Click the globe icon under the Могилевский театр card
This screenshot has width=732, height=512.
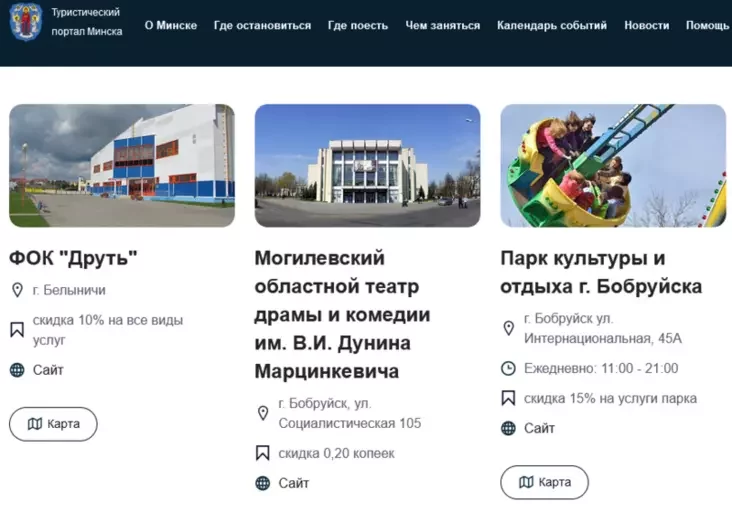263,483
